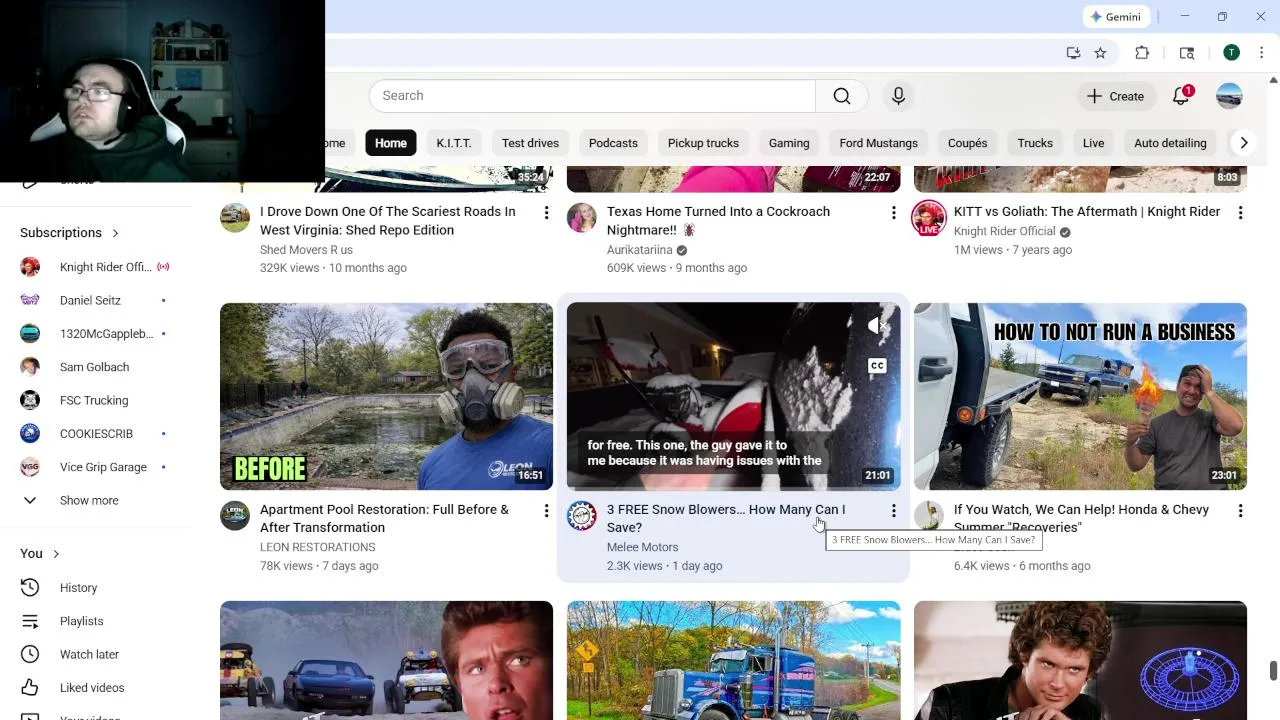Filter by Gaming chip

(789, 143)
